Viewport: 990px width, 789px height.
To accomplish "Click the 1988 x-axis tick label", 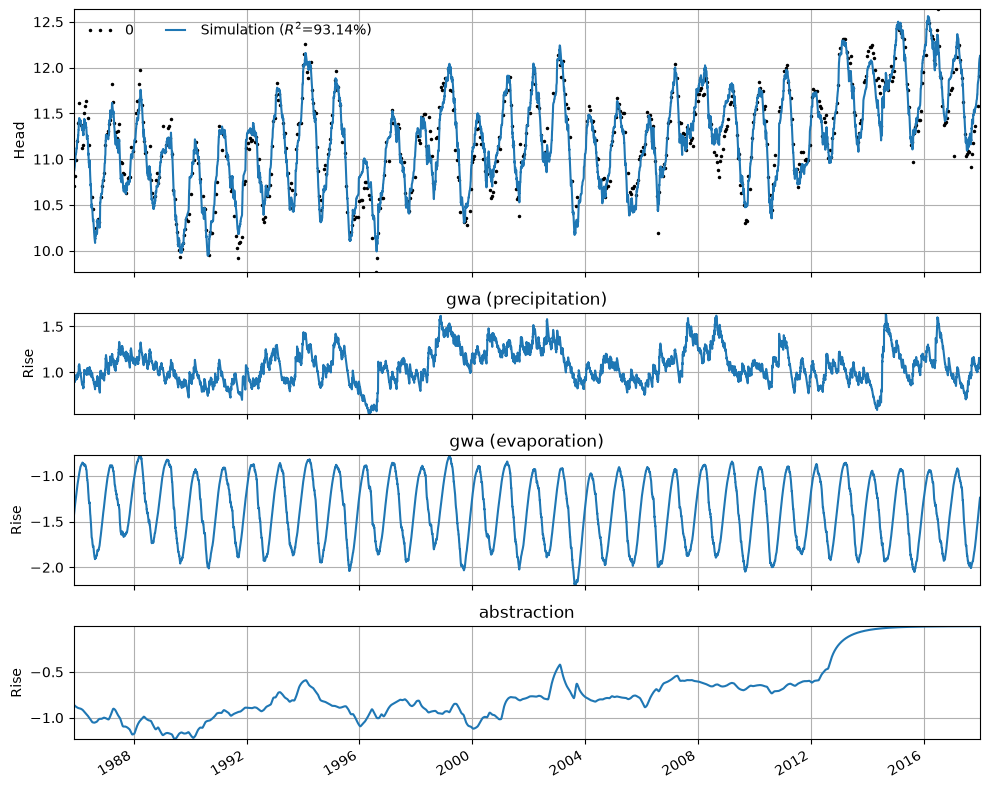I will tap(117, 761).
